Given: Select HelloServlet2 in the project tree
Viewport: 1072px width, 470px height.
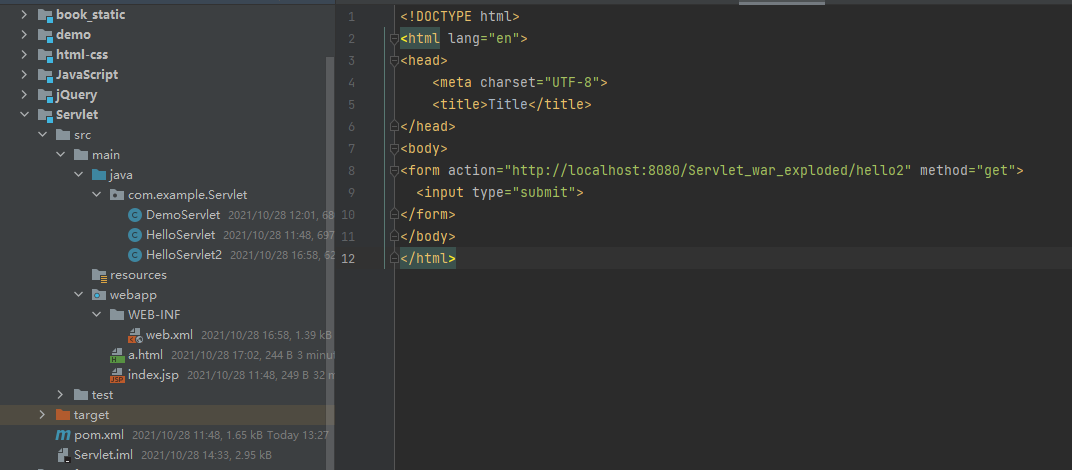Looking at the screenshot, I should 184,255.
